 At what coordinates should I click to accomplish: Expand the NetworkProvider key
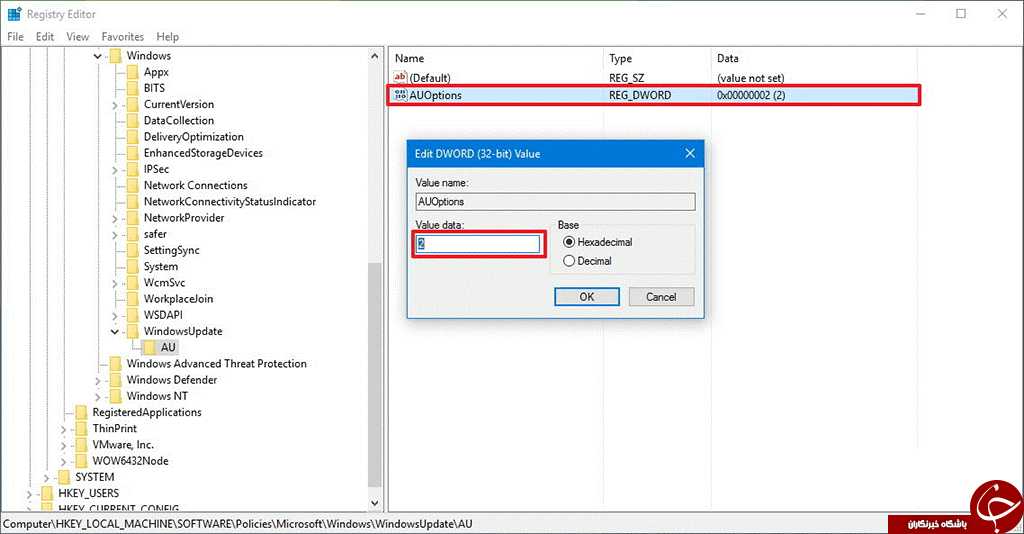click(114, 218)
